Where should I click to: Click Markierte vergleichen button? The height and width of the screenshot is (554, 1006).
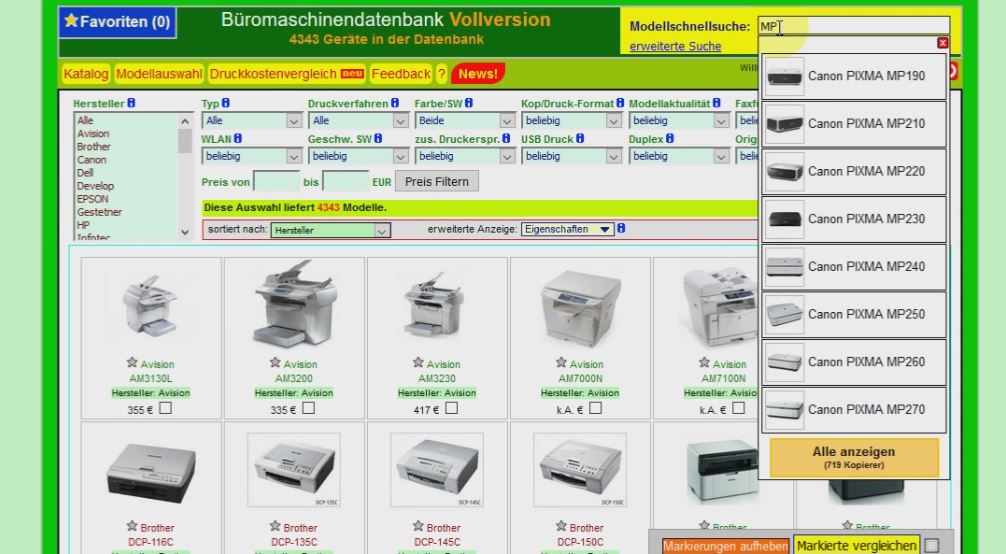pyautogui.click(x=857, y=546)
